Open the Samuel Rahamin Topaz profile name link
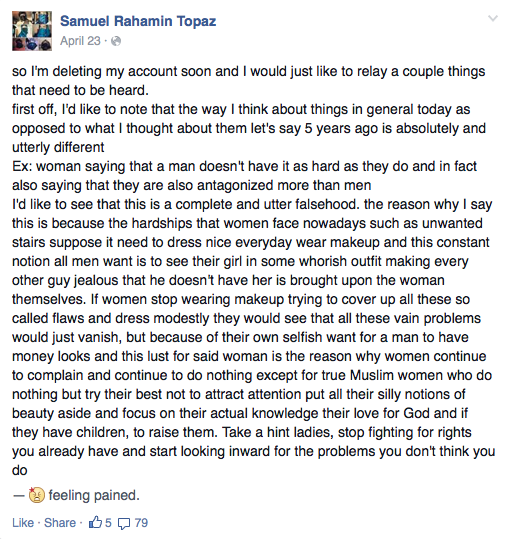 pos(138,21)
